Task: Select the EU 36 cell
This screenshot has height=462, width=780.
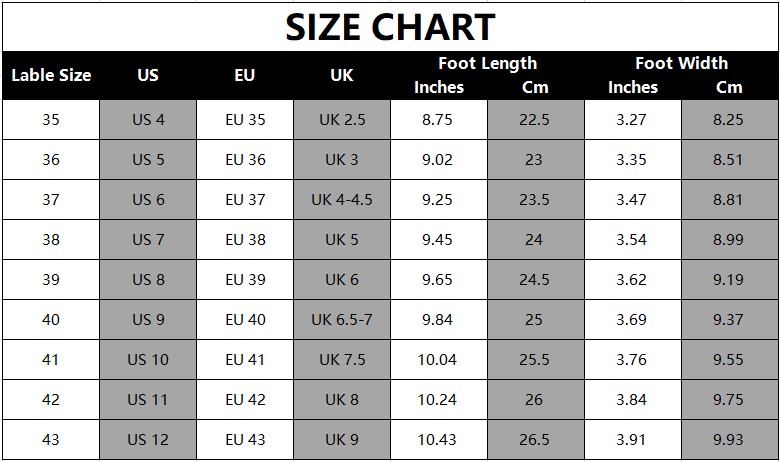Action: (245, 160)
